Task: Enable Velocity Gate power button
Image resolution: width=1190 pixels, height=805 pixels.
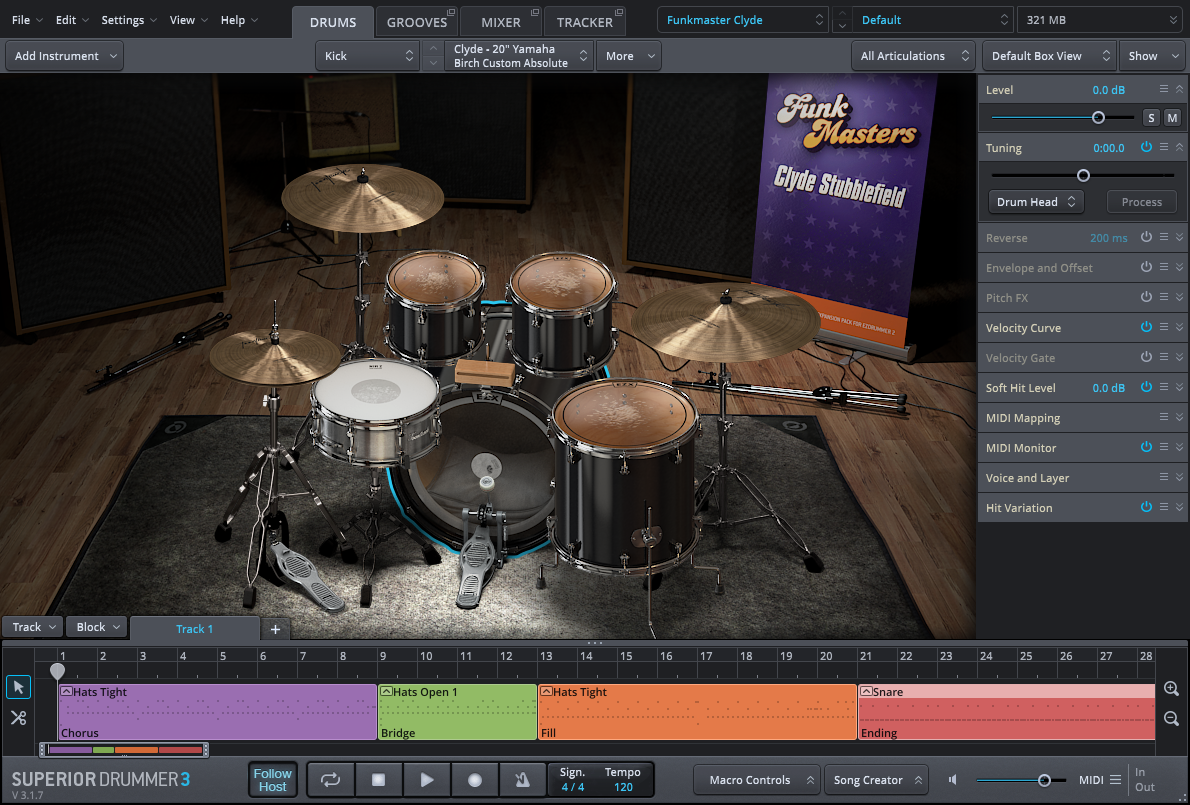Action: pyautogui.click(x=1146, y=357)
